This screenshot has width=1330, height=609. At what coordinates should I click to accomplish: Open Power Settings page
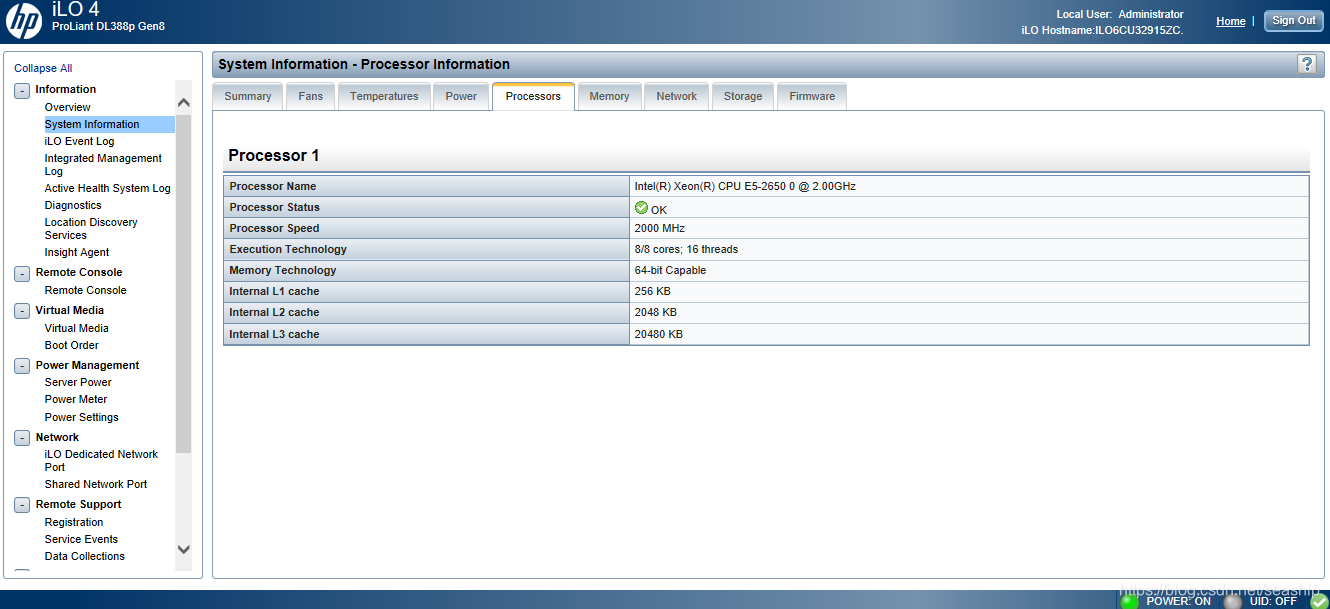pos(81,417)
